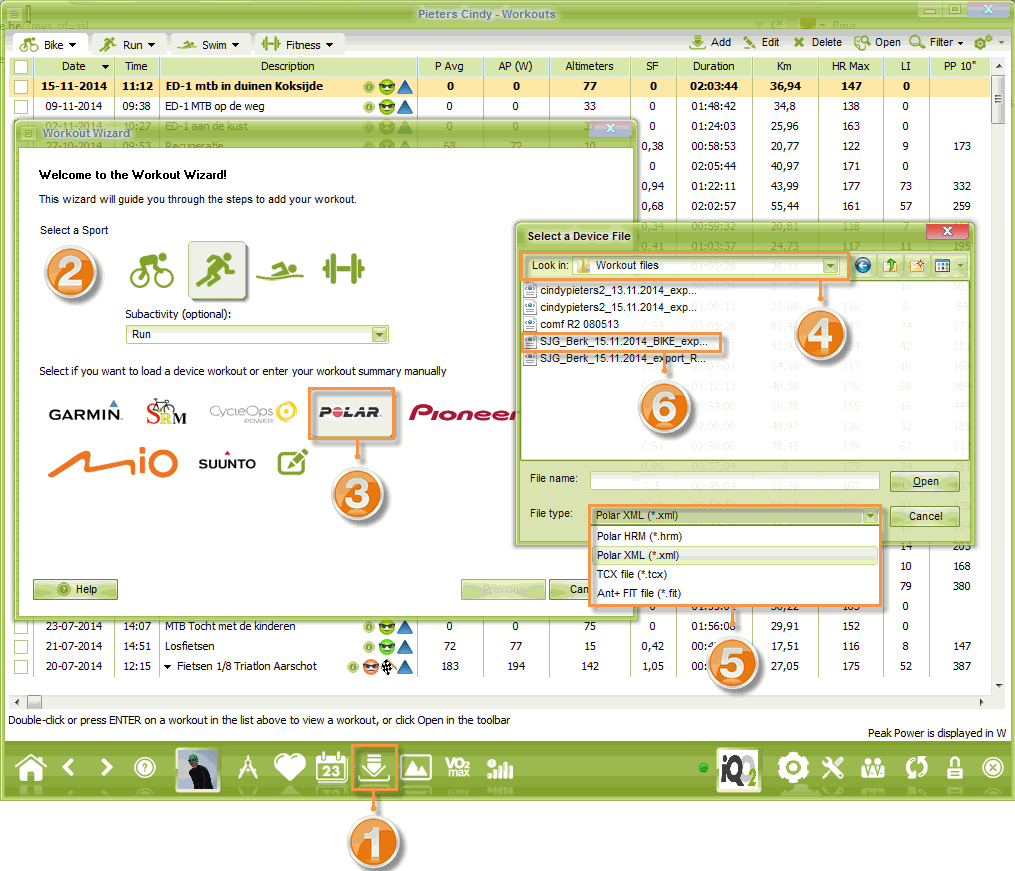Expand the Fietsen 1/8 Triatlon Aarschot row
Screen dimensions: 1015x871
(168, 667)
